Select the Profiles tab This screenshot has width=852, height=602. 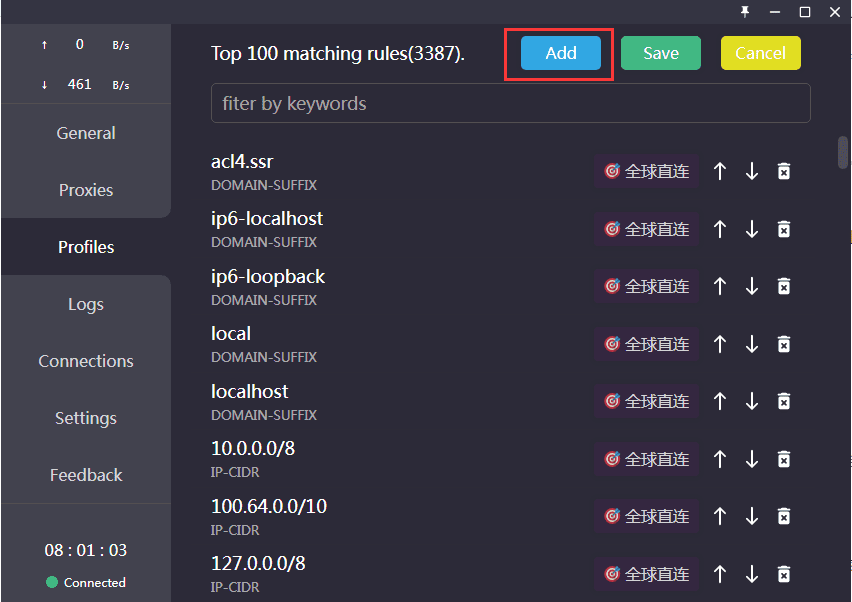(x=86, y=247)
